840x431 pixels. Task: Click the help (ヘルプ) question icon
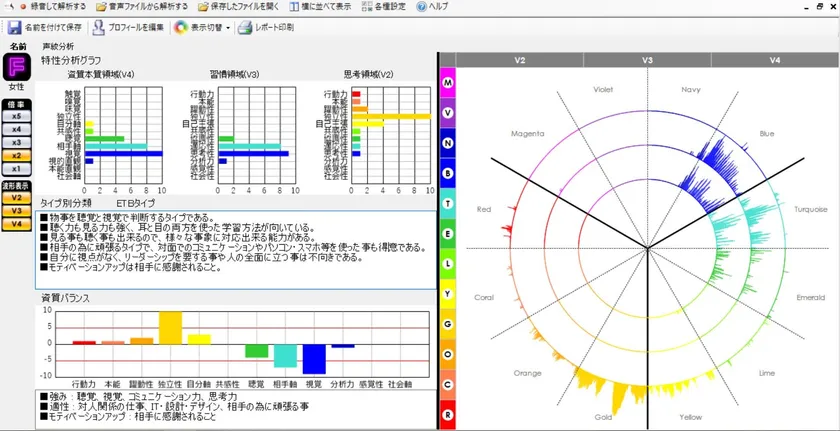point(421,6)
